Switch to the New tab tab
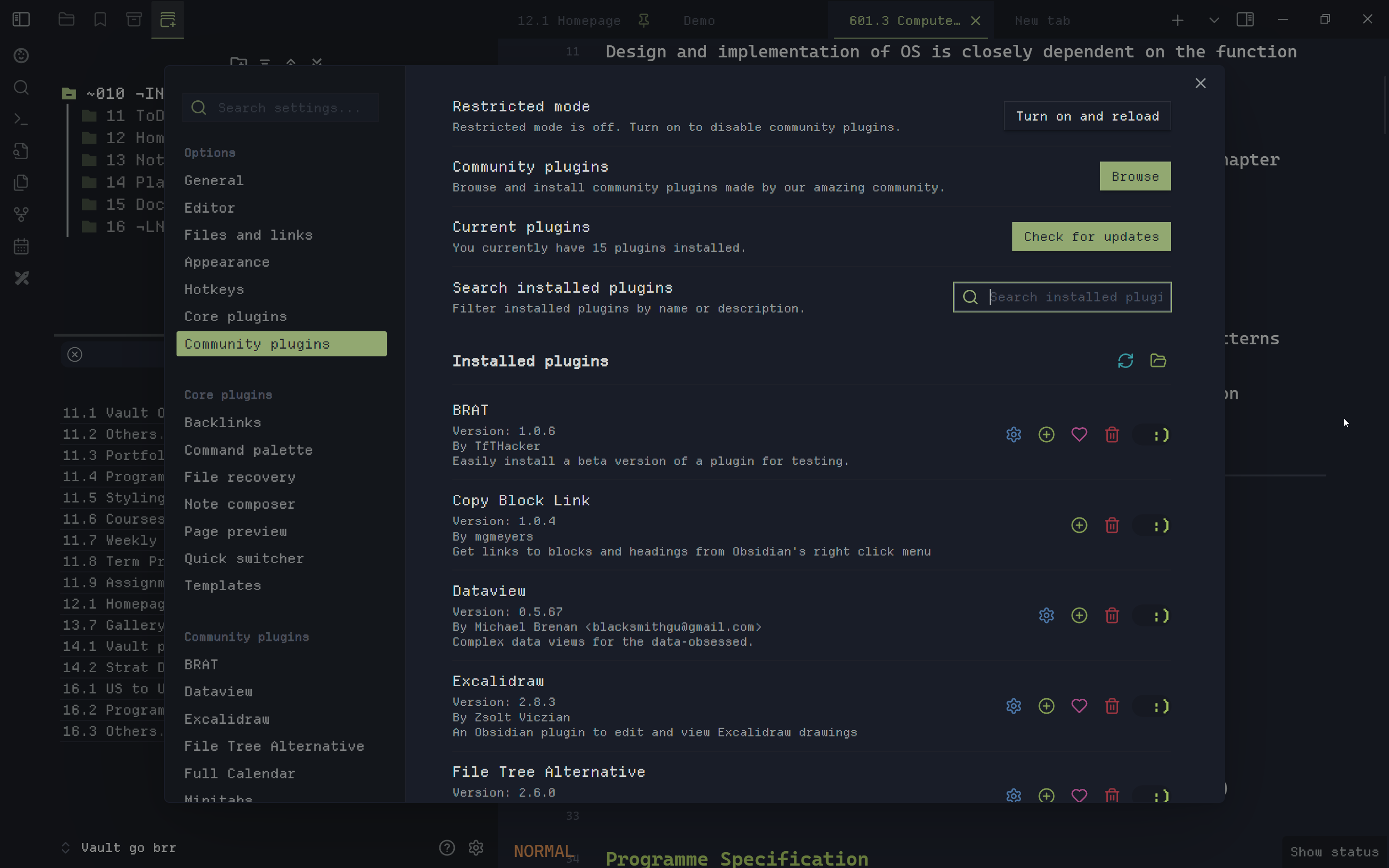The height and width of the screenshot is (868, 1389). pos(1042,21)
